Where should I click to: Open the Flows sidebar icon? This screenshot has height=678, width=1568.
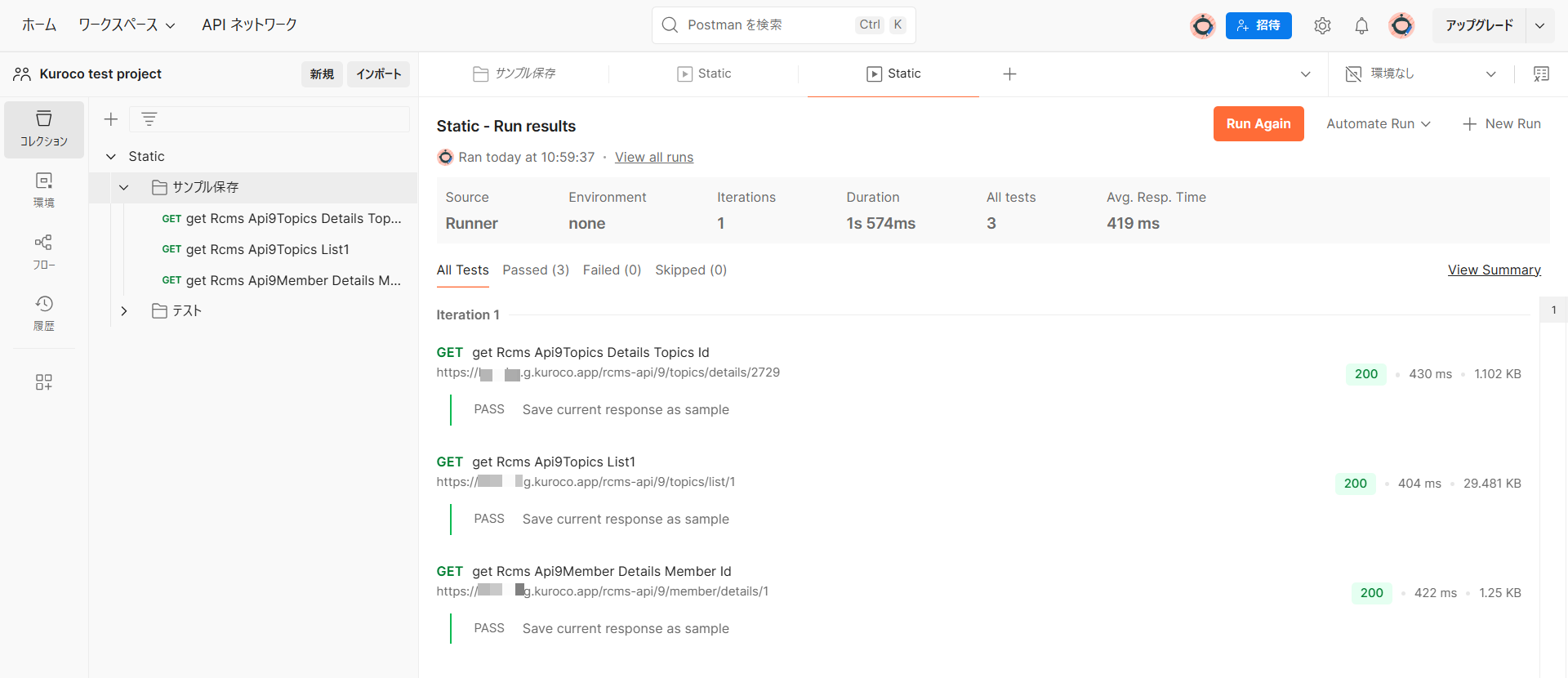pos(44,252)
